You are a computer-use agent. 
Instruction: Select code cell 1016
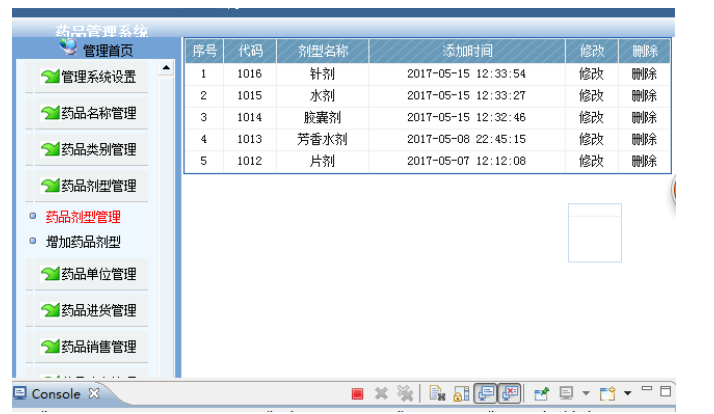tap(250, 74)
